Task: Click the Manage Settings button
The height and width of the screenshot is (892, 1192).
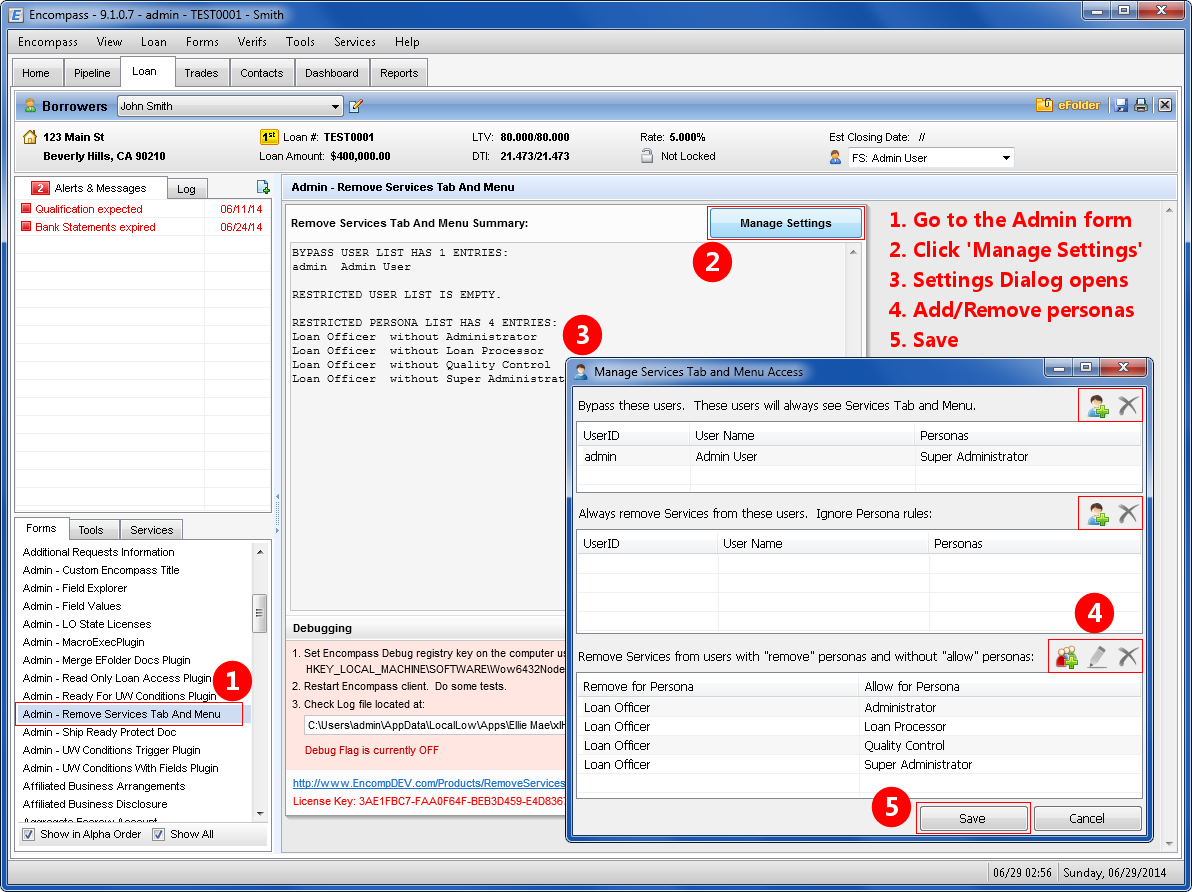Action: coord(786,223)
